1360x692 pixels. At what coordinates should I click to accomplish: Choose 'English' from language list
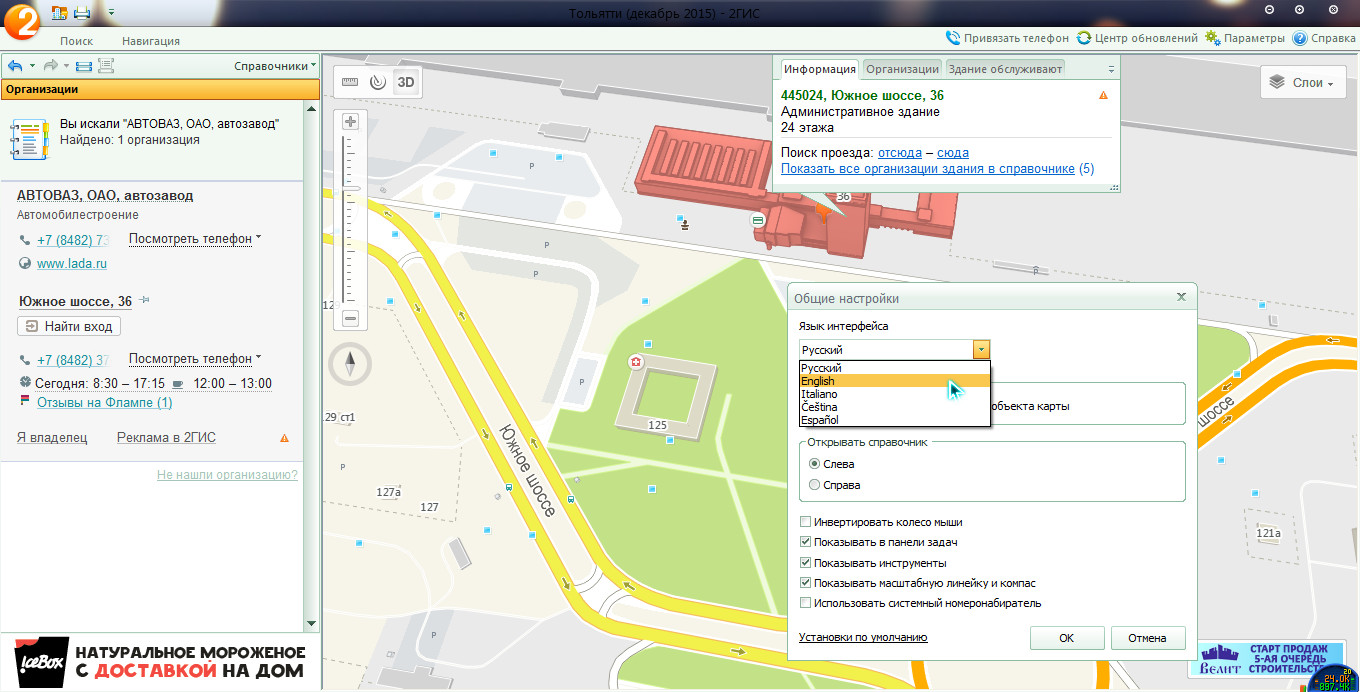(818, 381)
